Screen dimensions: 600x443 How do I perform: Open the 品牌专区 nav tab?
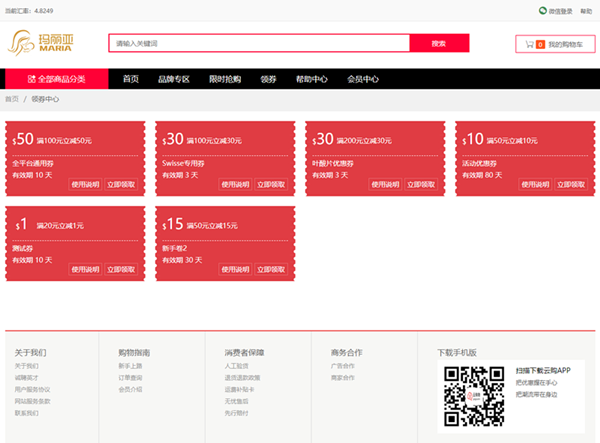coord(174,79)
